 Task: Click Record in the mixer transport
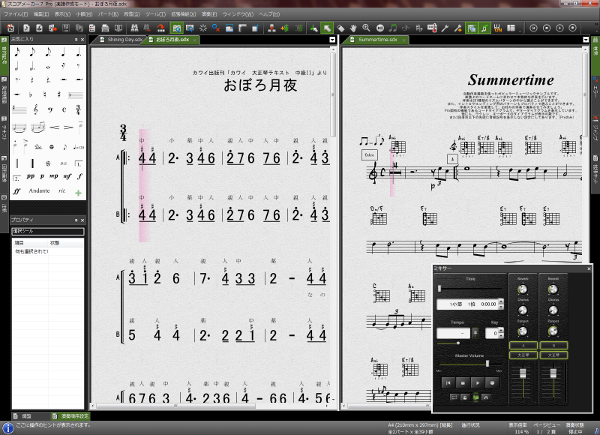point(492,383)
